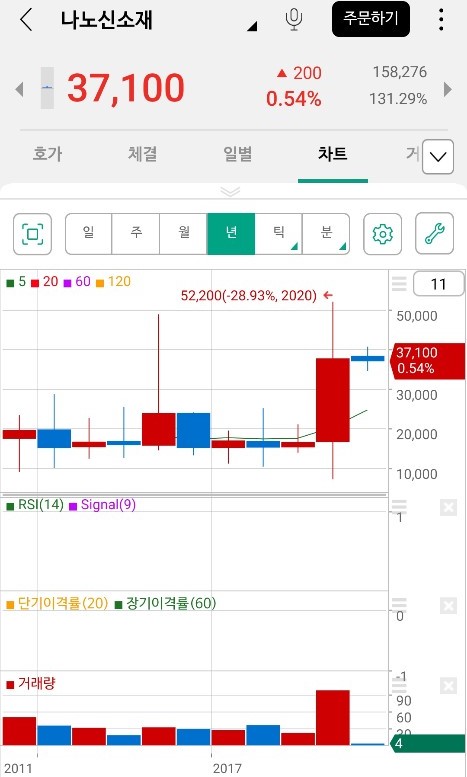
Task: Go back with the top-left arrow
Action: [26, 20]
